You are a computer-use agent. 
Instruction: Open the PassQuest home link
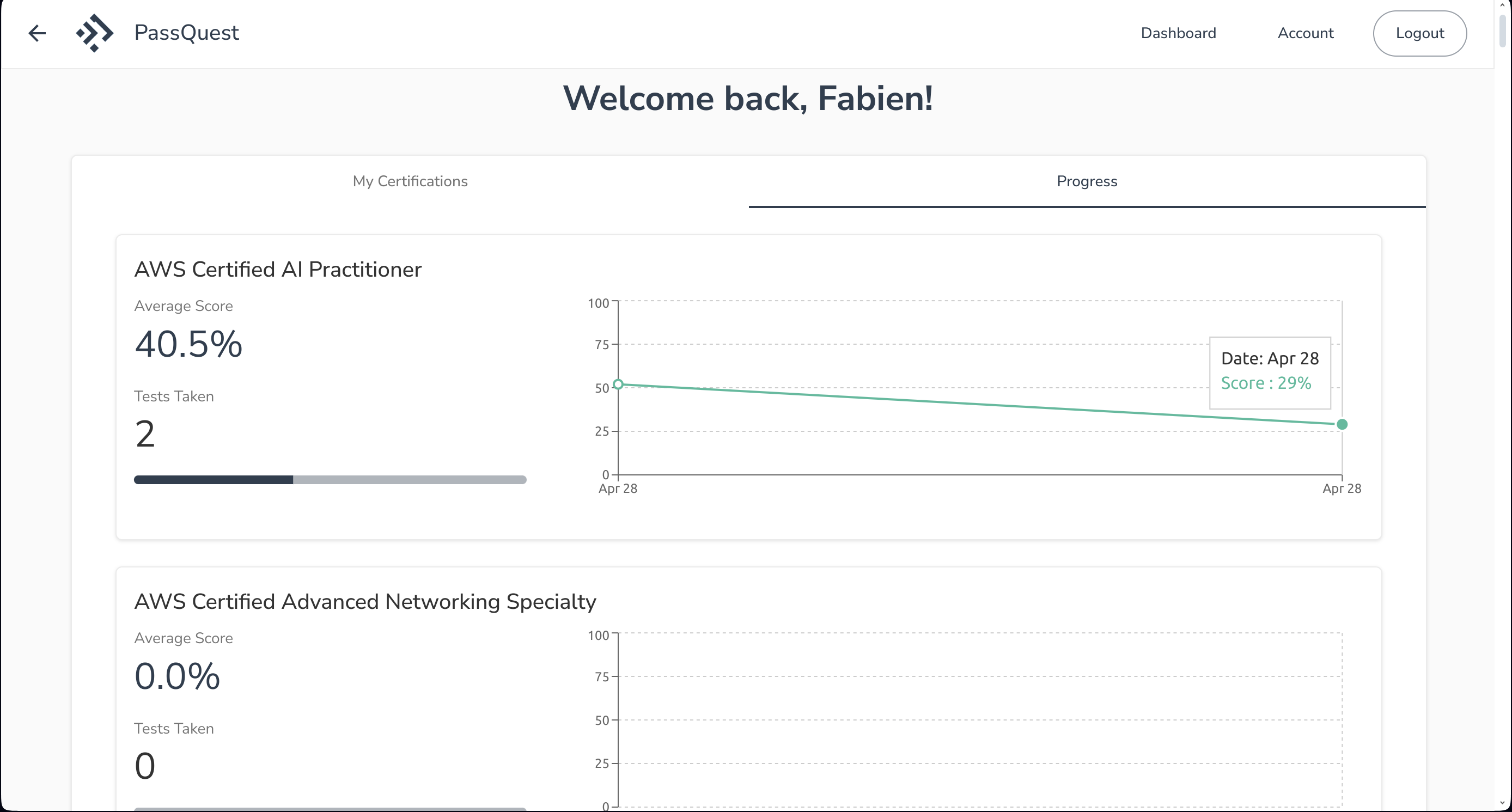pos(186,33)
